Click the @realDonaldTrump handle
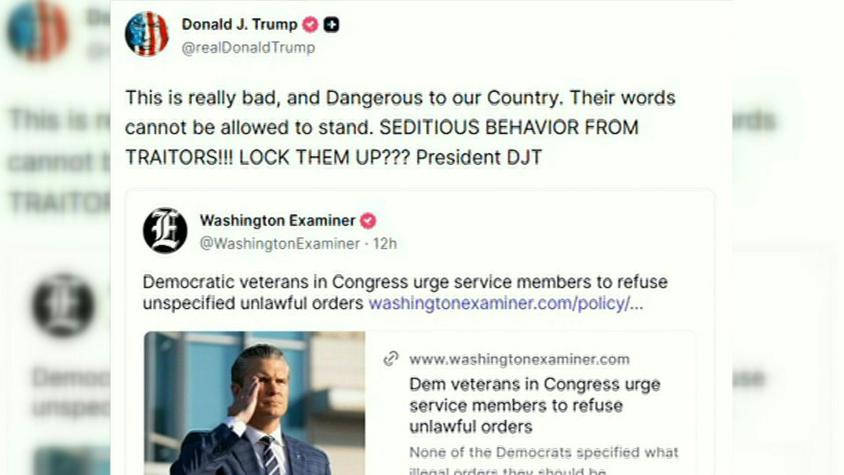Image resolution: width=844 pixels, height=475 pixels. point(248,47)
